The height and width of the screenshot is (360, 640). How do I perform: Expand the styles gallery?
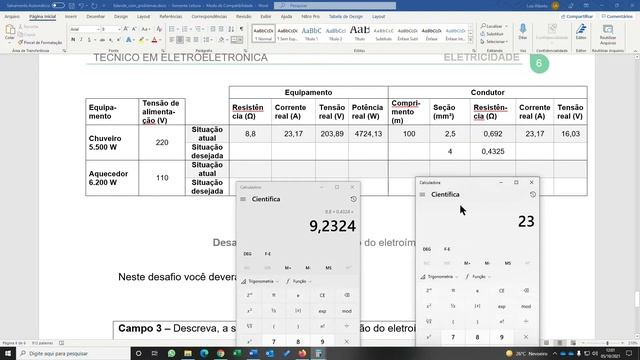[x=470, y=40]
